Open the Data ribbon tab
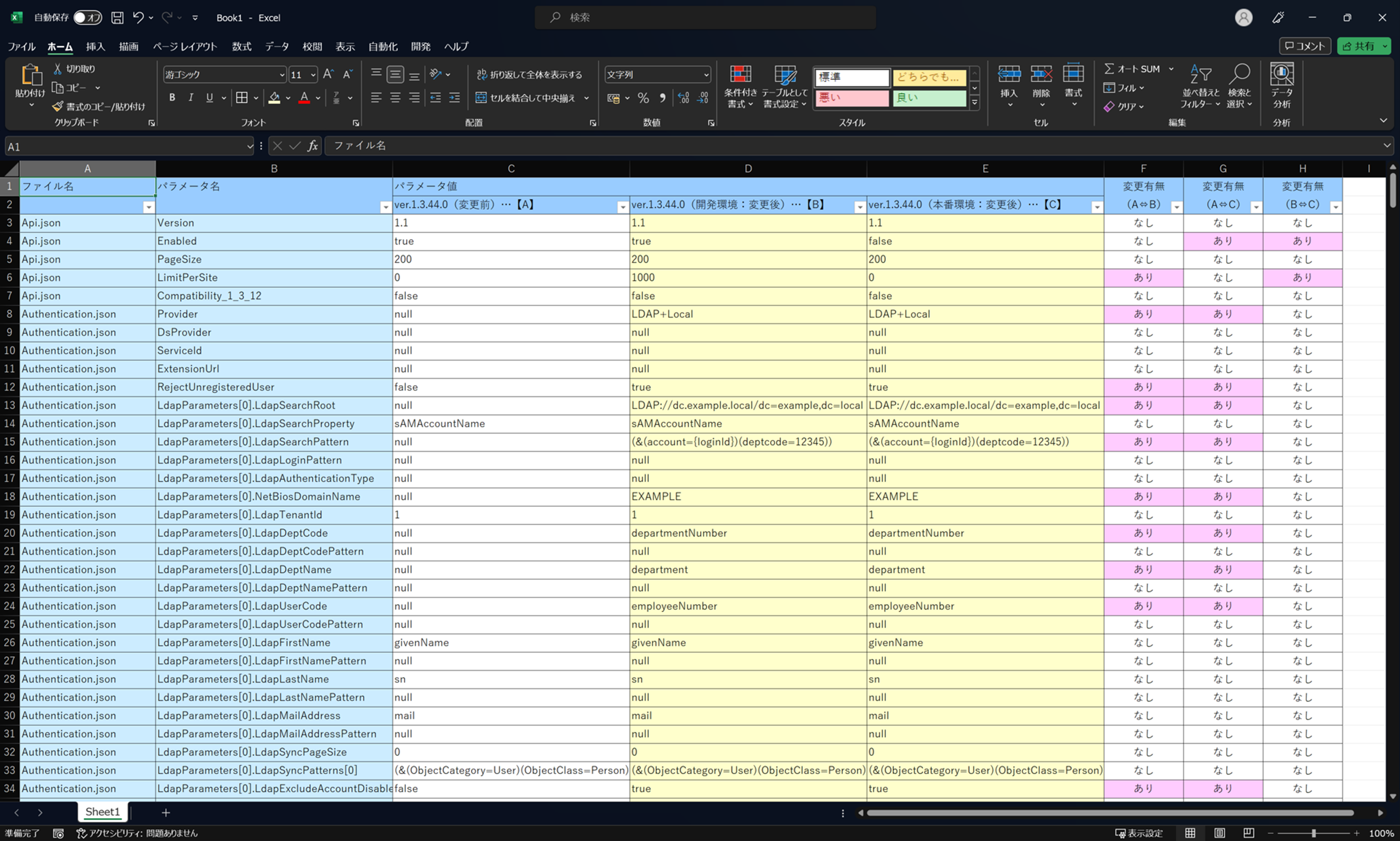 coord(276,46)
